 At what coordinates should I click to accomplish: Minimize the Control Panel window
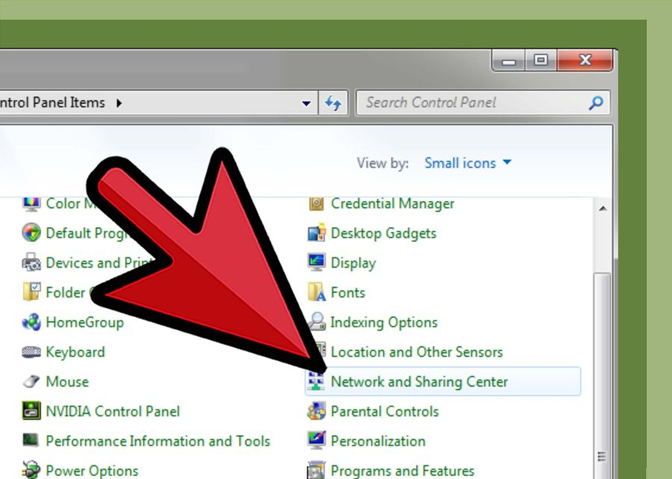pyautogui.click(x=509, y=60)
